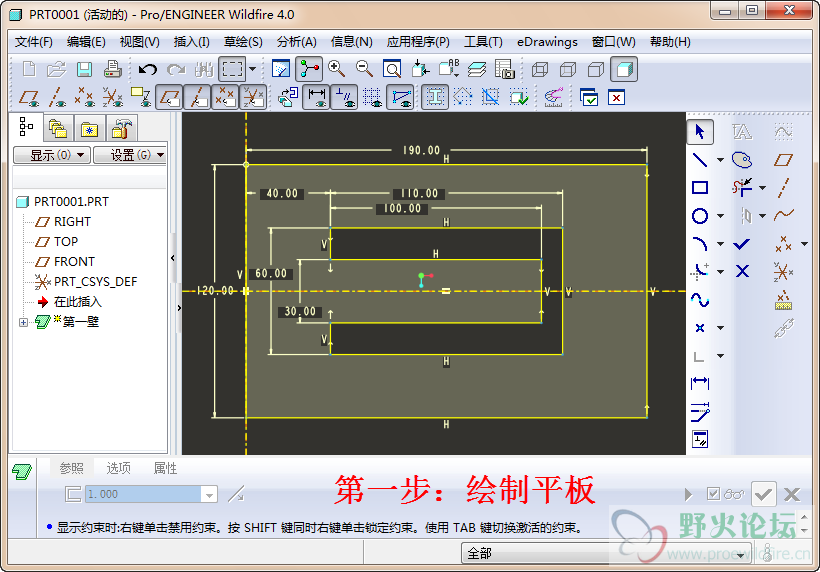820x572 pixels.
Task: Click the Zoom in magnifier icon
Action: coord(336,68)
